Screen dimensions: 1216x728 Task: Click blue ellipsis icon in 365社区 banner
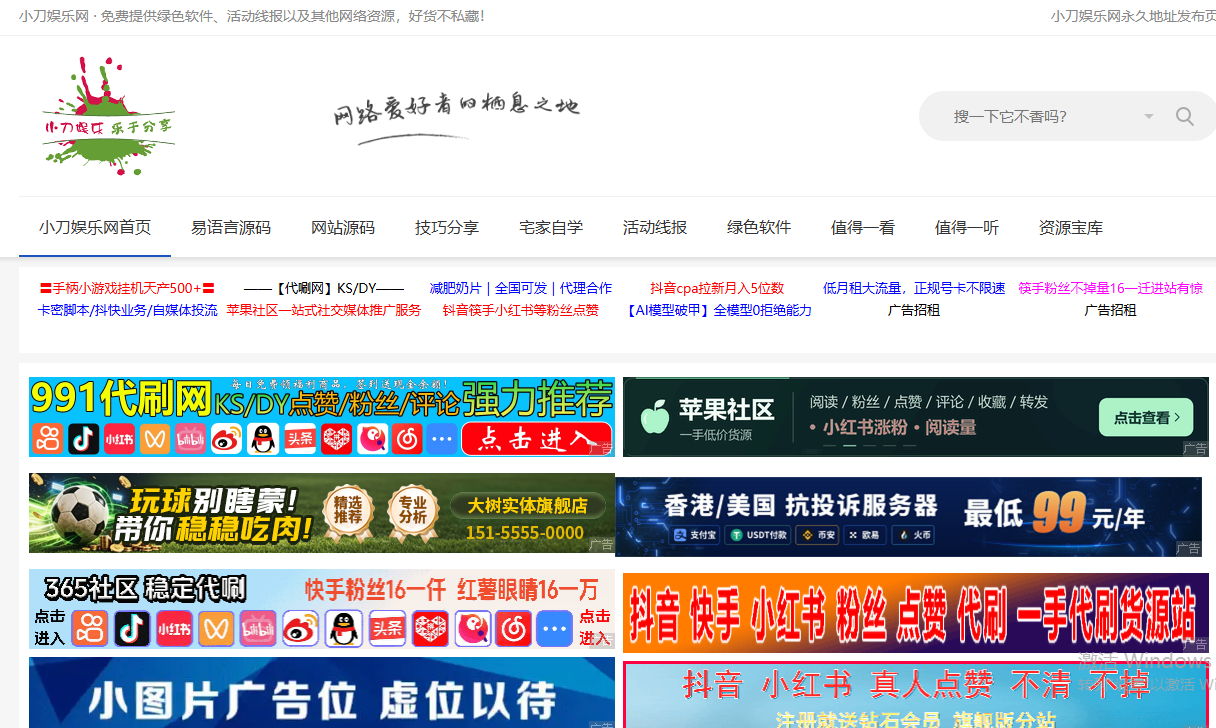[x=554, y=628]
